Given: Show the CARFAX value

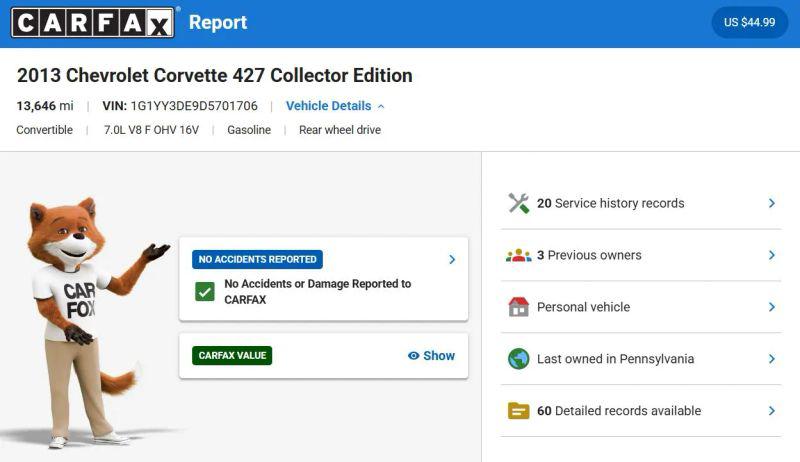Looking at the screenshot, I should (x=432, y=356).
